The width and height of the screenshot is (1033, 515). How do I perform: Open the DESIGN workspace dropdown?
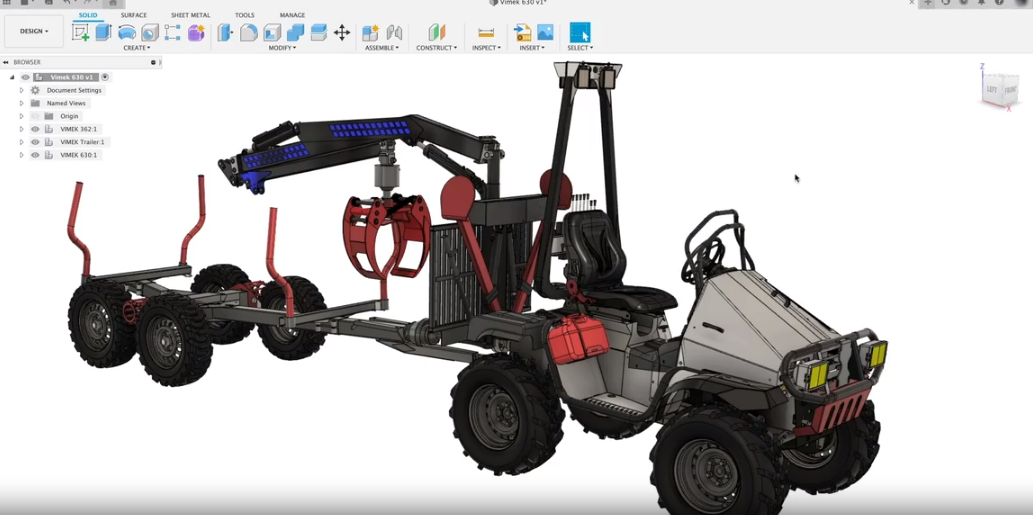point(34,31)
